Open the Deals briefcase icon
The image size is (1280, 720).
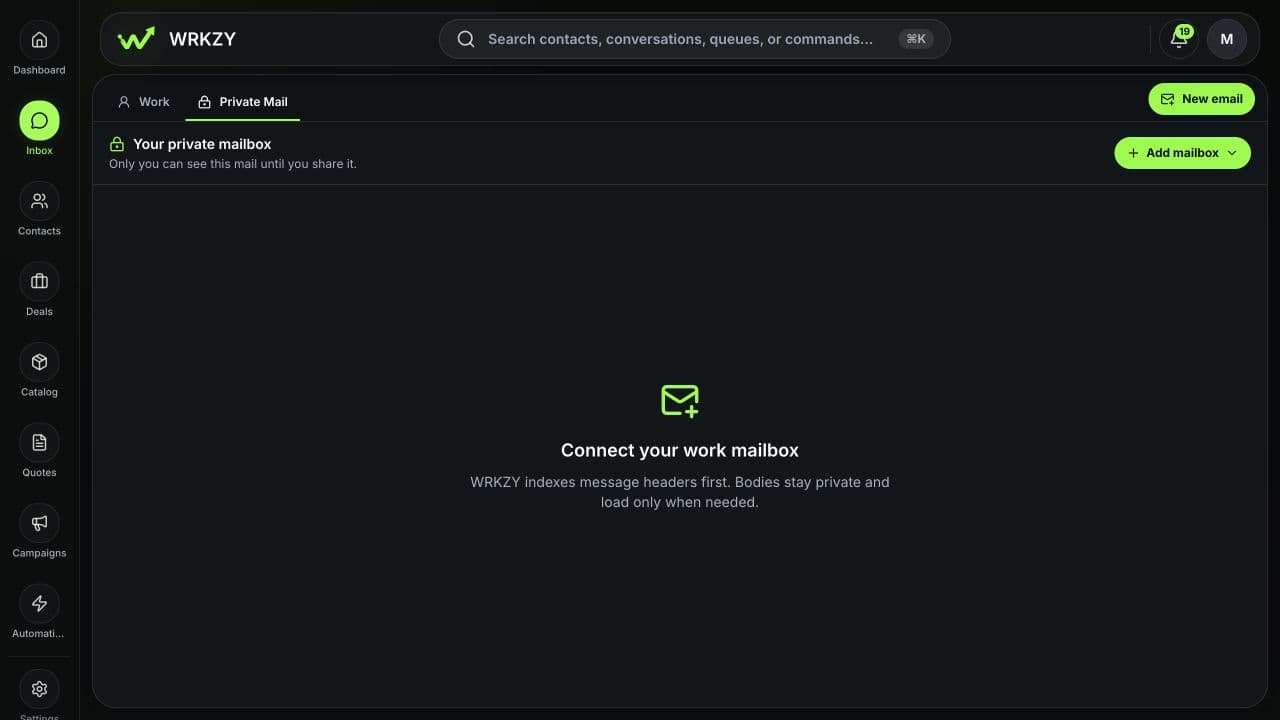coord(39,282)
